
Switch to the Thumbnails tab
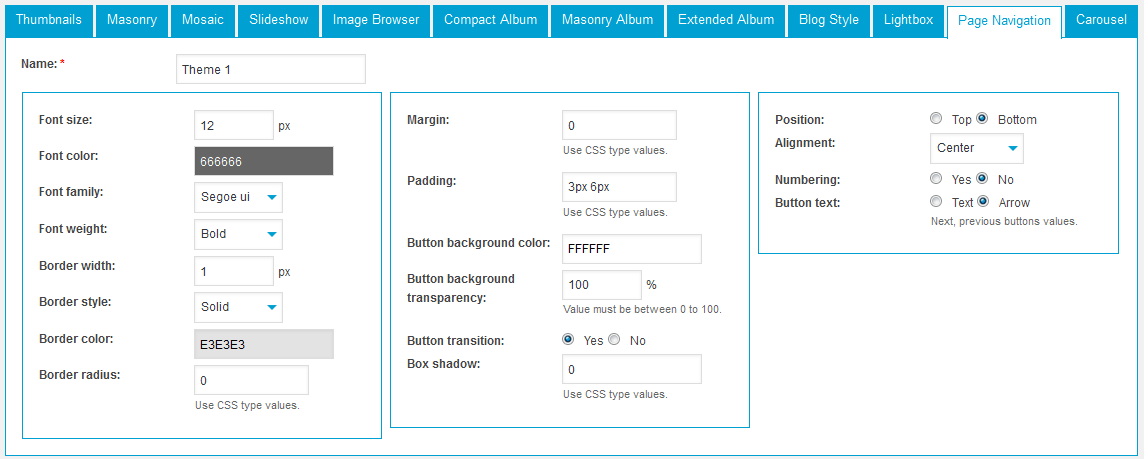49,20
